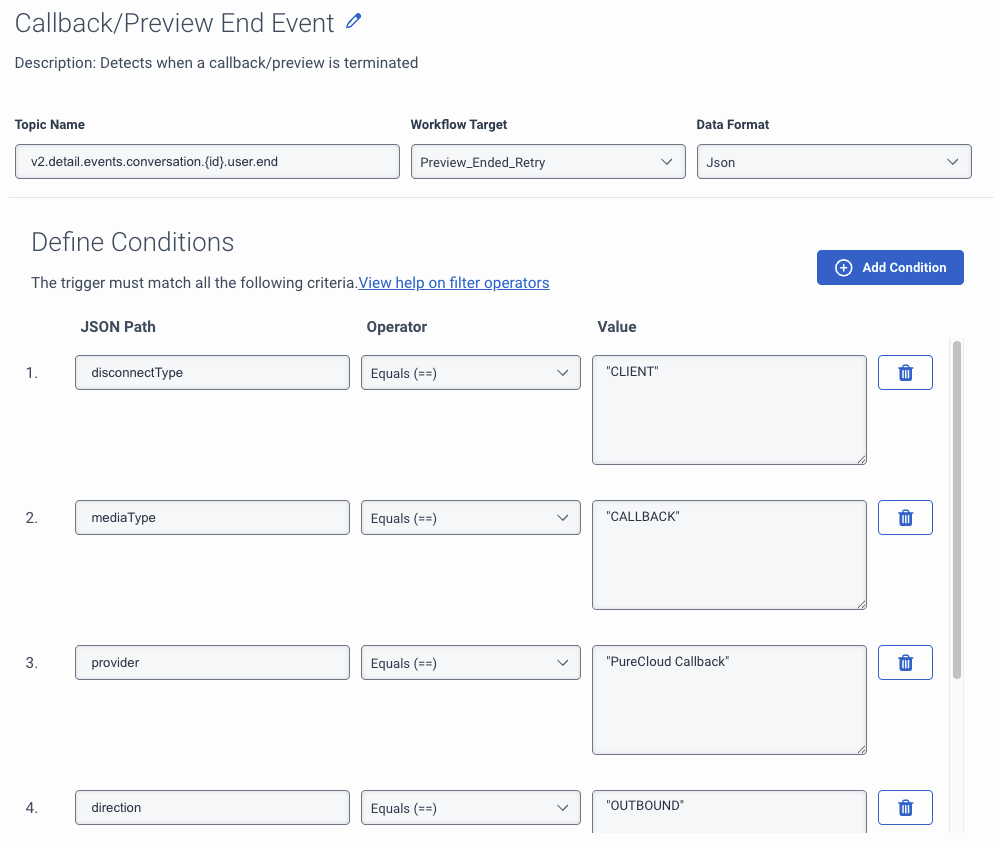Change the operator for direction condition
This screenshot has width=994, height=842.
(470, 808)
